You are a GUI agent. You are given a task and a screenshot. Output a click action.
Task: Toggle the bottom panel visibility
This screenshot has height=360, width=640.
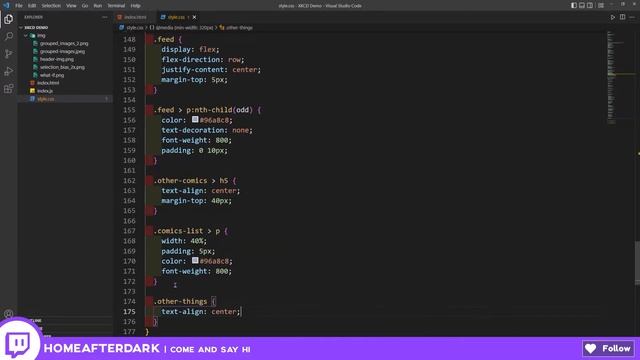[x=582, y=5]
